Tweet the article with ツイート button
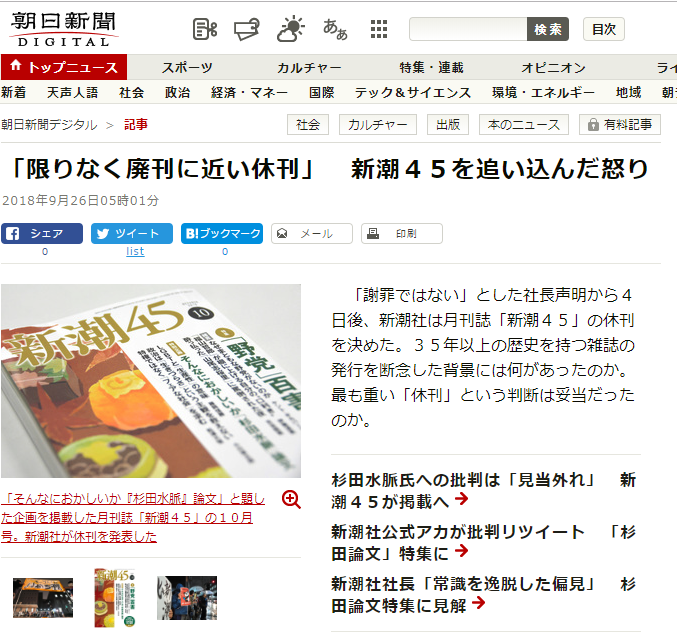The height and width of the screenshot is (642, 677). point(132,234)
